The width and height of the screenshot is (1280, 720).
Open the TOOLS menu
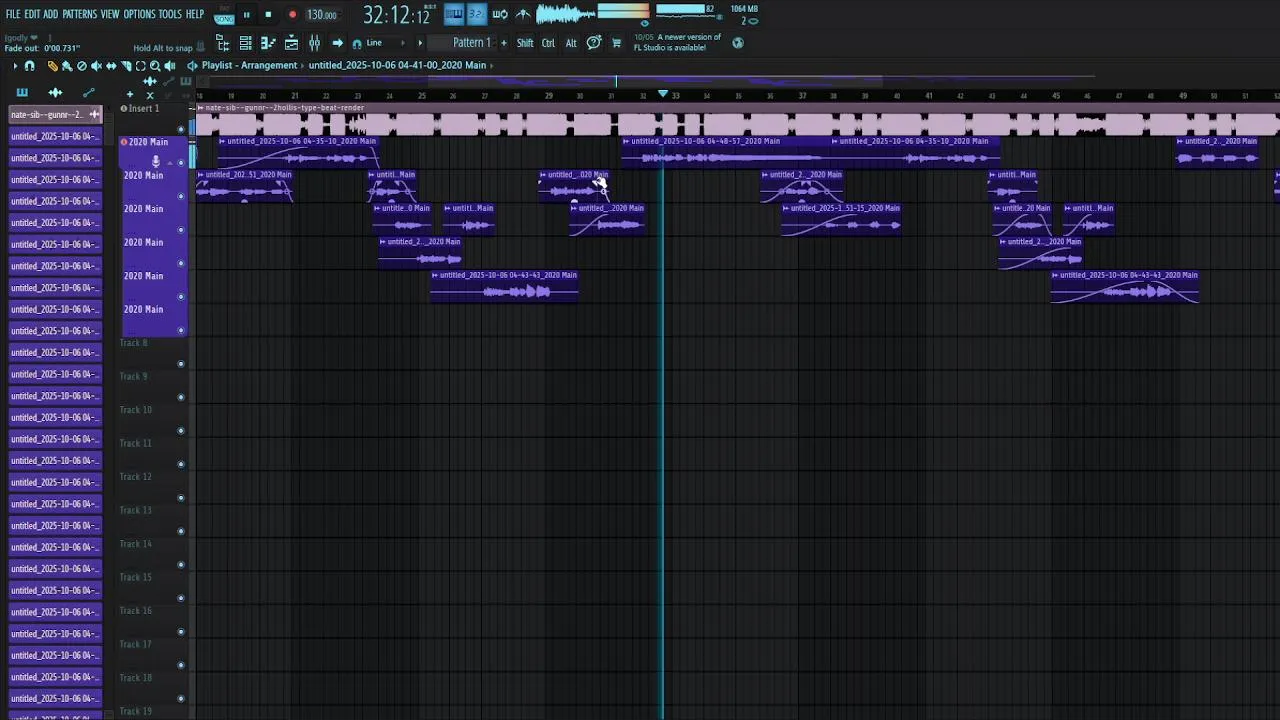pyautogui.click(x=170, y=15)
